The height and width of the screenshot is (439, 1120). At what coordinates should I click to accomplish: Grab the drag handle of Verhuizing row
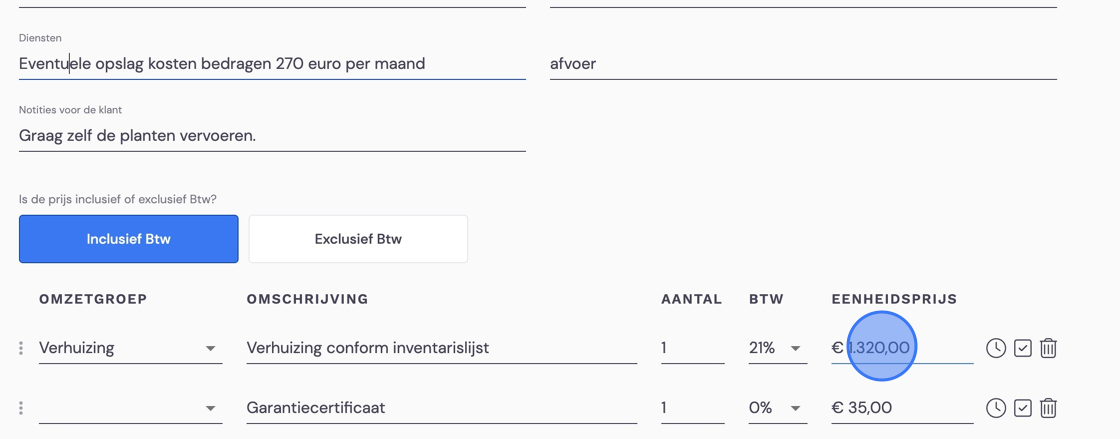point(21,348)
